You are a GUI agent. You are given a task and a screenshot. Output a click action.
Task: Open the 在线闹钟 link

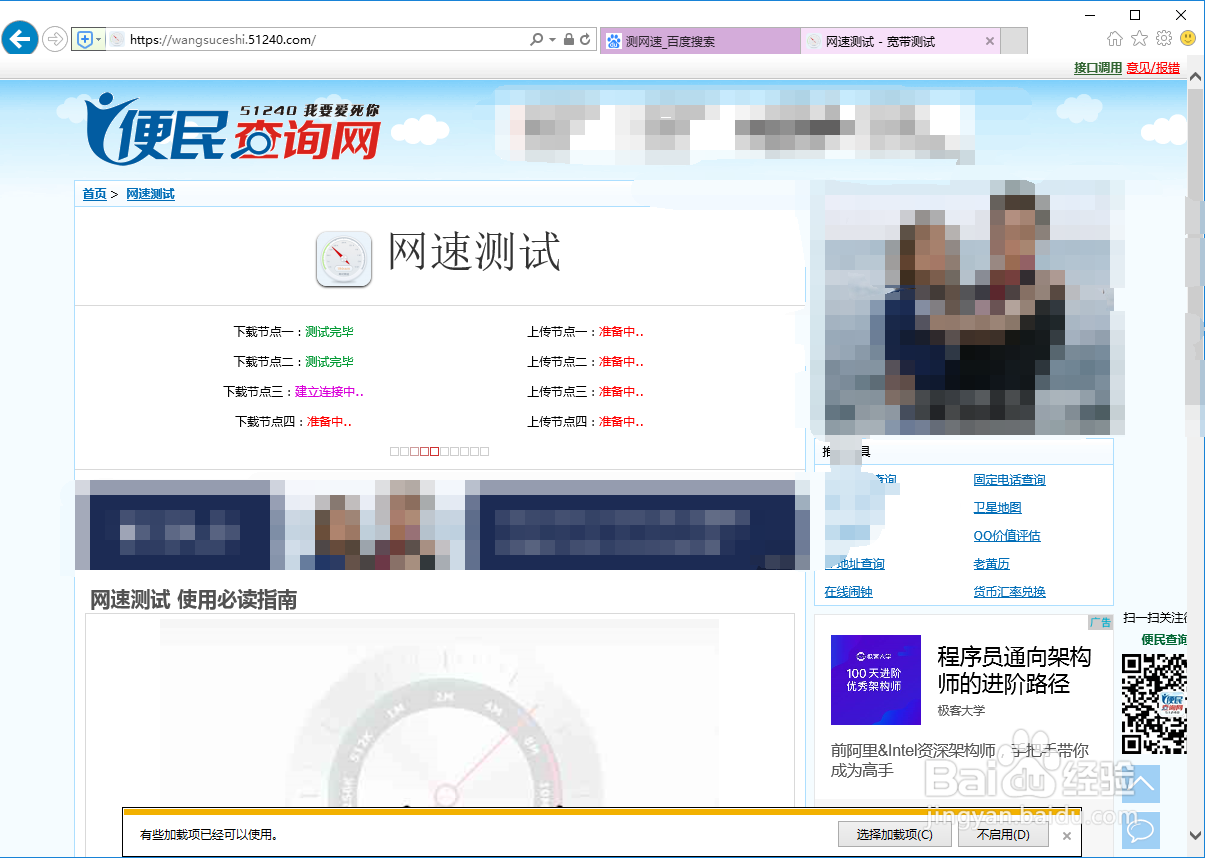pos(848,592)
